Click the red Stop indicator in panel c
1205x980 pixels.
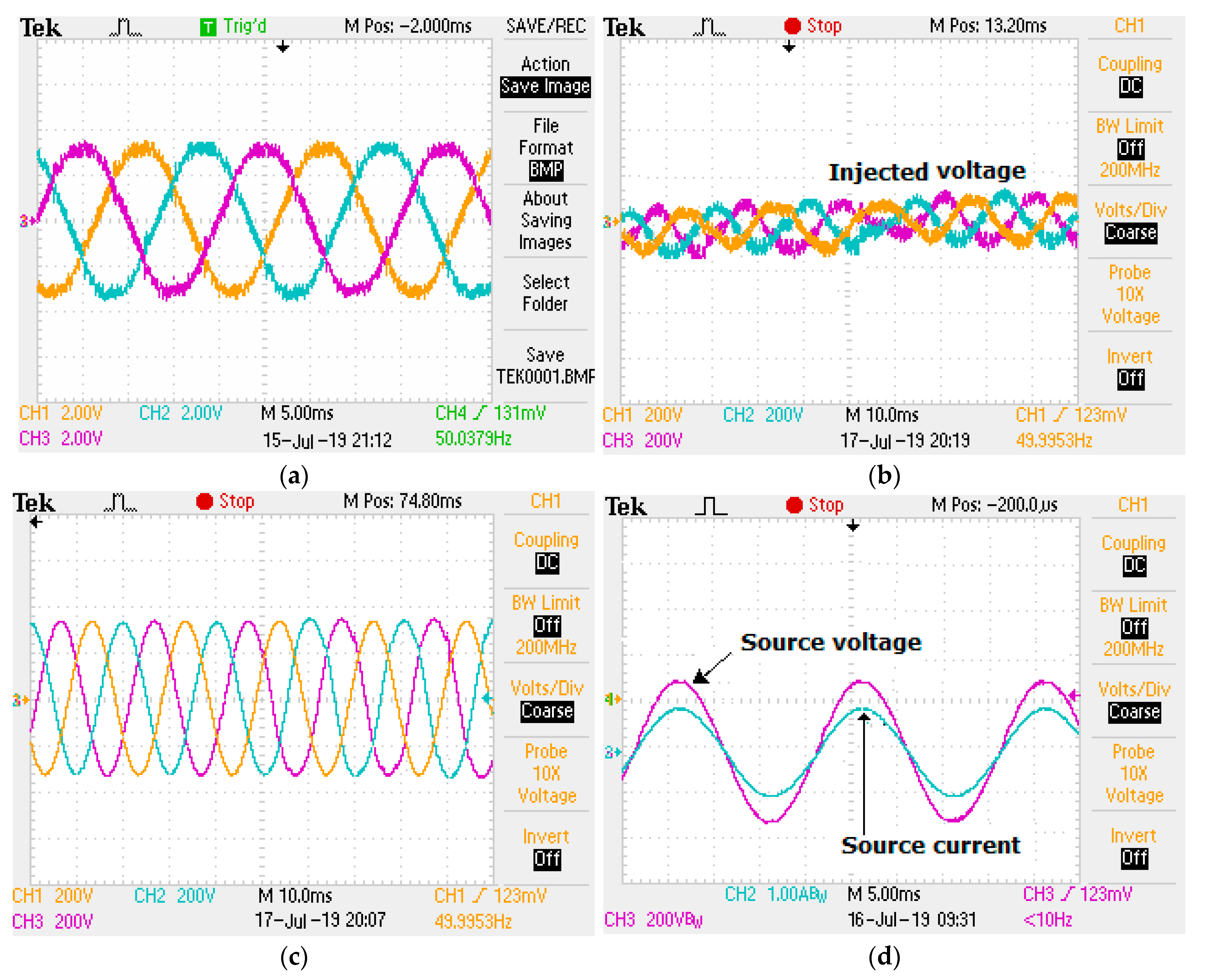click(x=205, y=501)
